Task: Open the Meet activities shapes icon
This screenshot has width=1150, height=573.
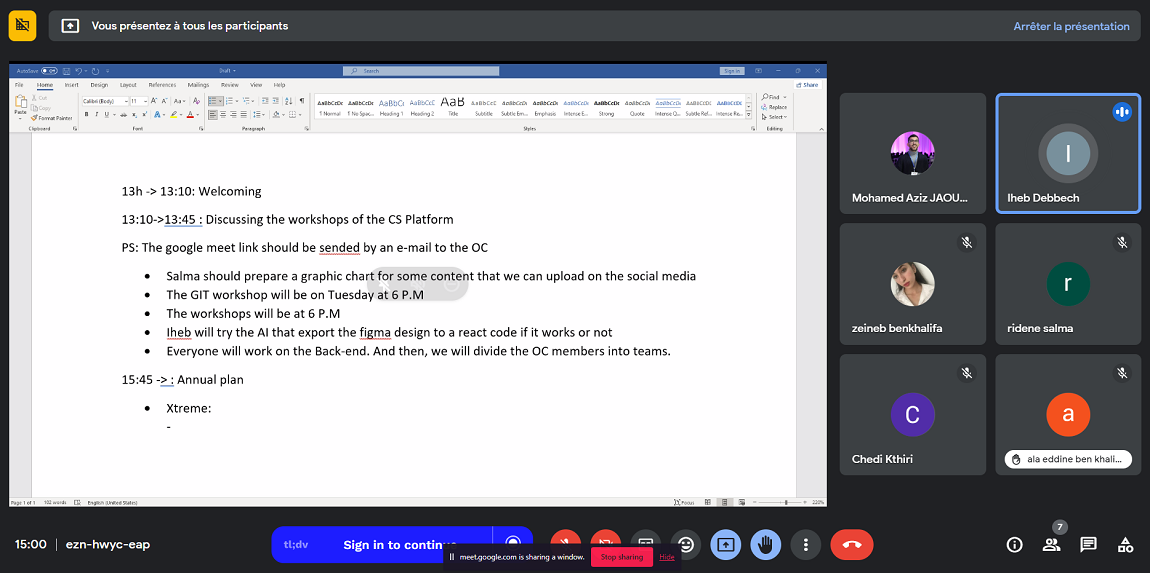Action: [1124, 544]
